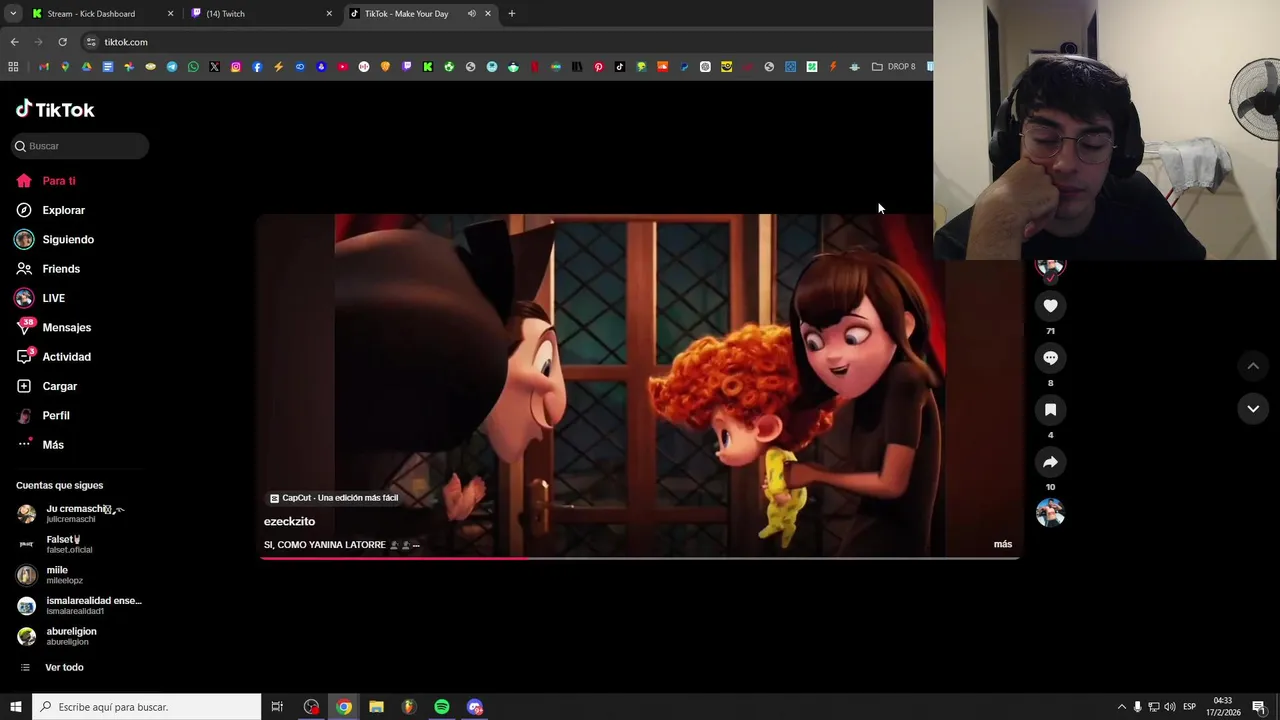Mute the TikTok tab via speaker icon
The image size is (1280, 720).
click(471, 14)
